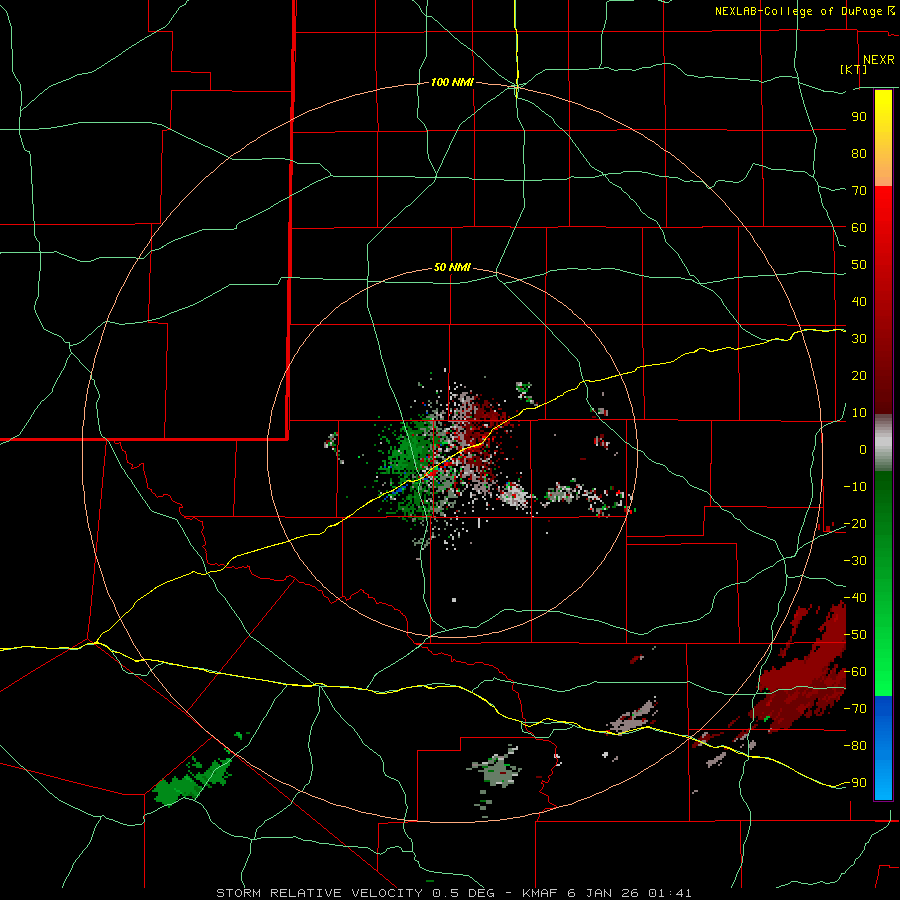Click the positive 30 knot scale label
The width and height of the screenshot is (900, 900).
click(x=859, y=339)
